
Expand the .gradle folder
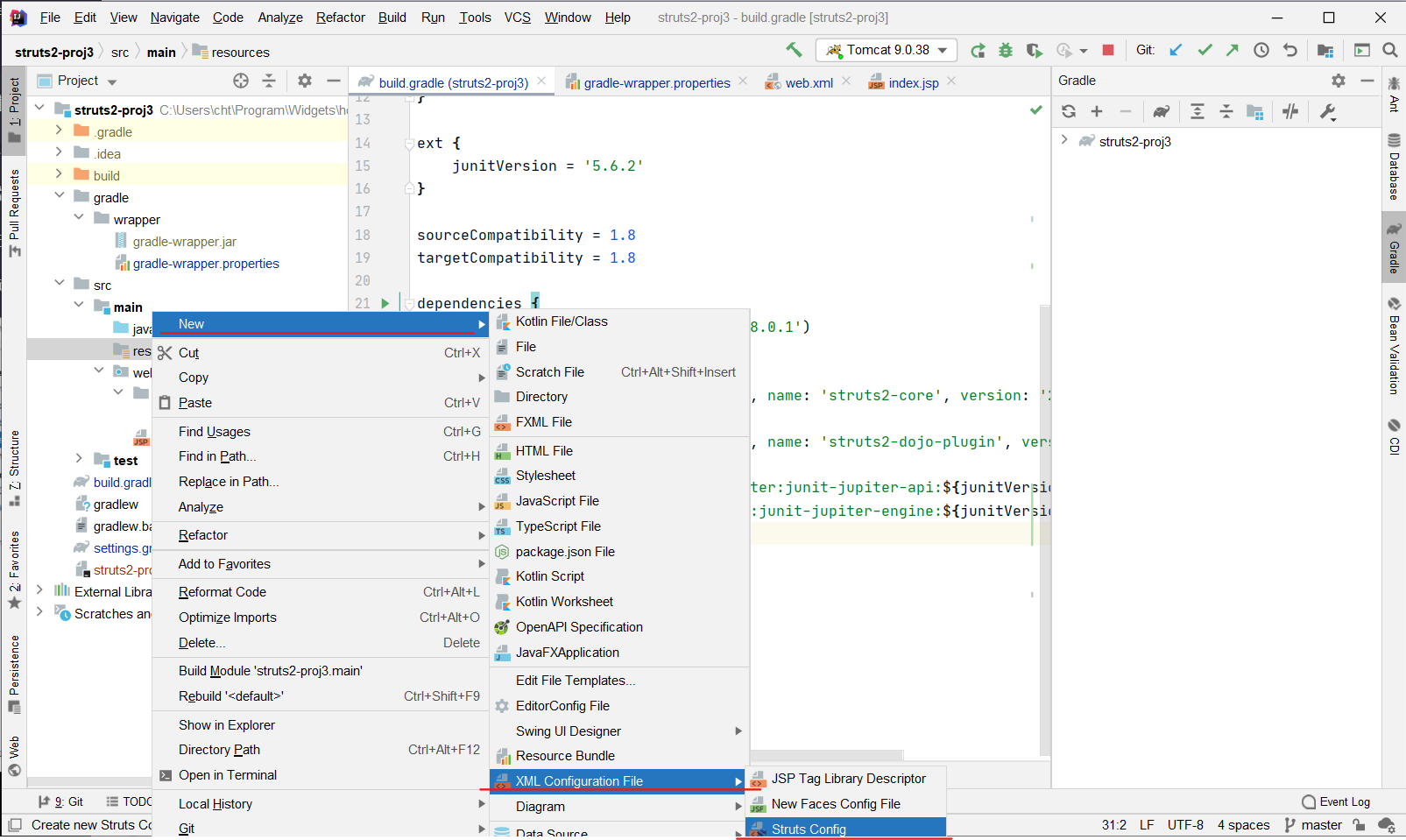pos(59,131)
